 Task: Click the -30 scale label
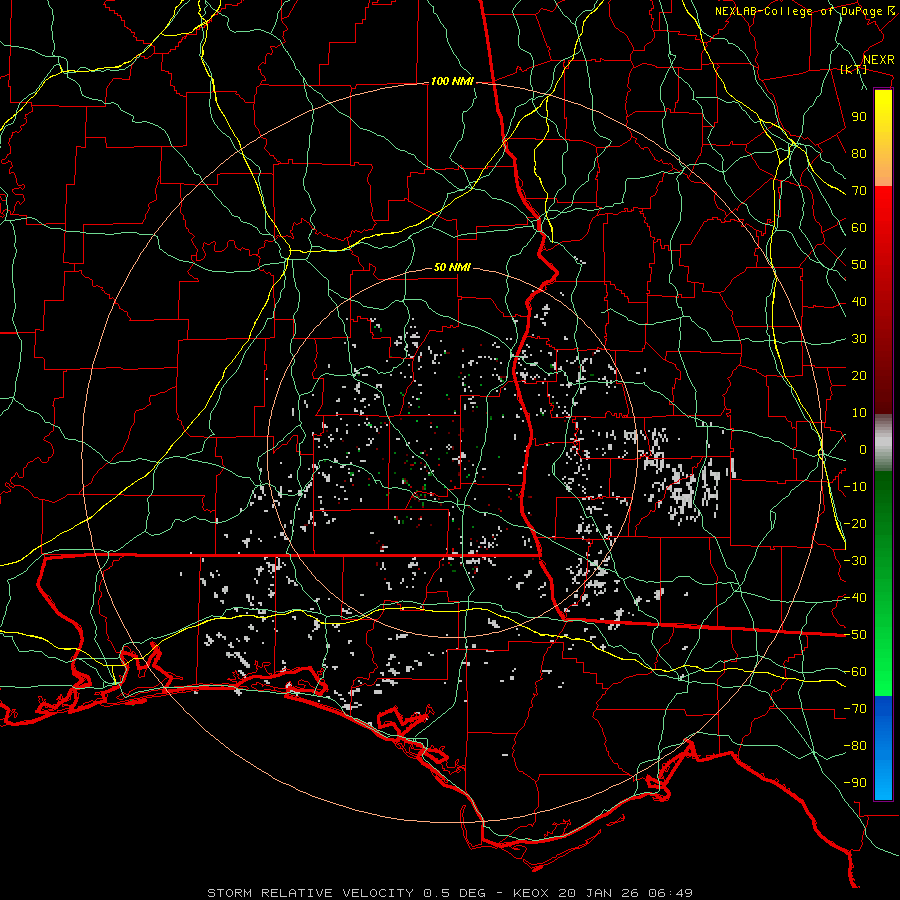click(x=855, y=561)
